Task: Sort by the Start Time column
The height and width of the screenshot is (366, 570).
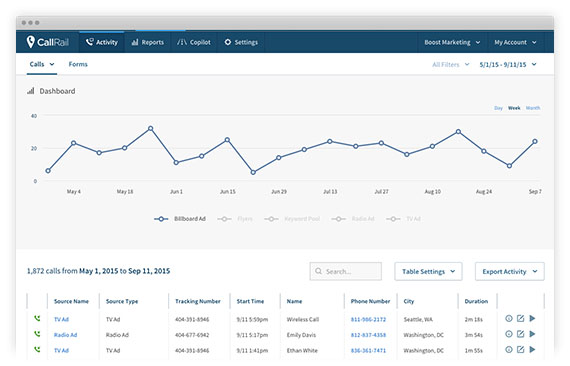Action: (x=250, y=301)
